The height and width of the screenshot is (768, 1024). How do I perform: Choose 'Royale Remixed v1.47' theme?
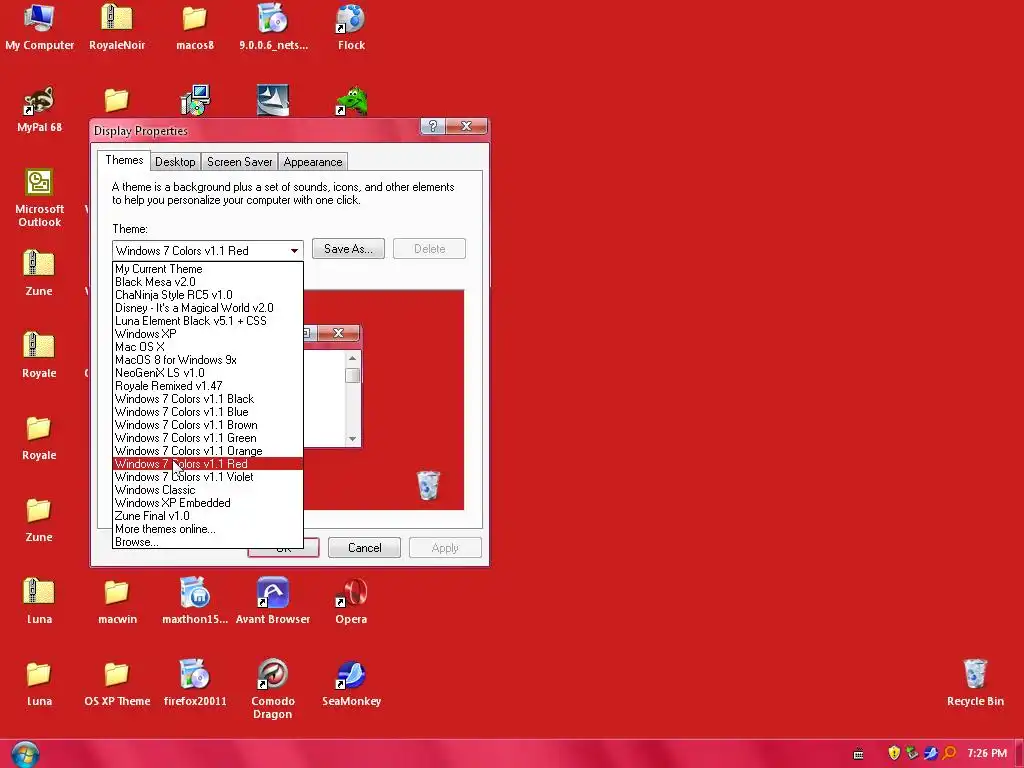208,386
